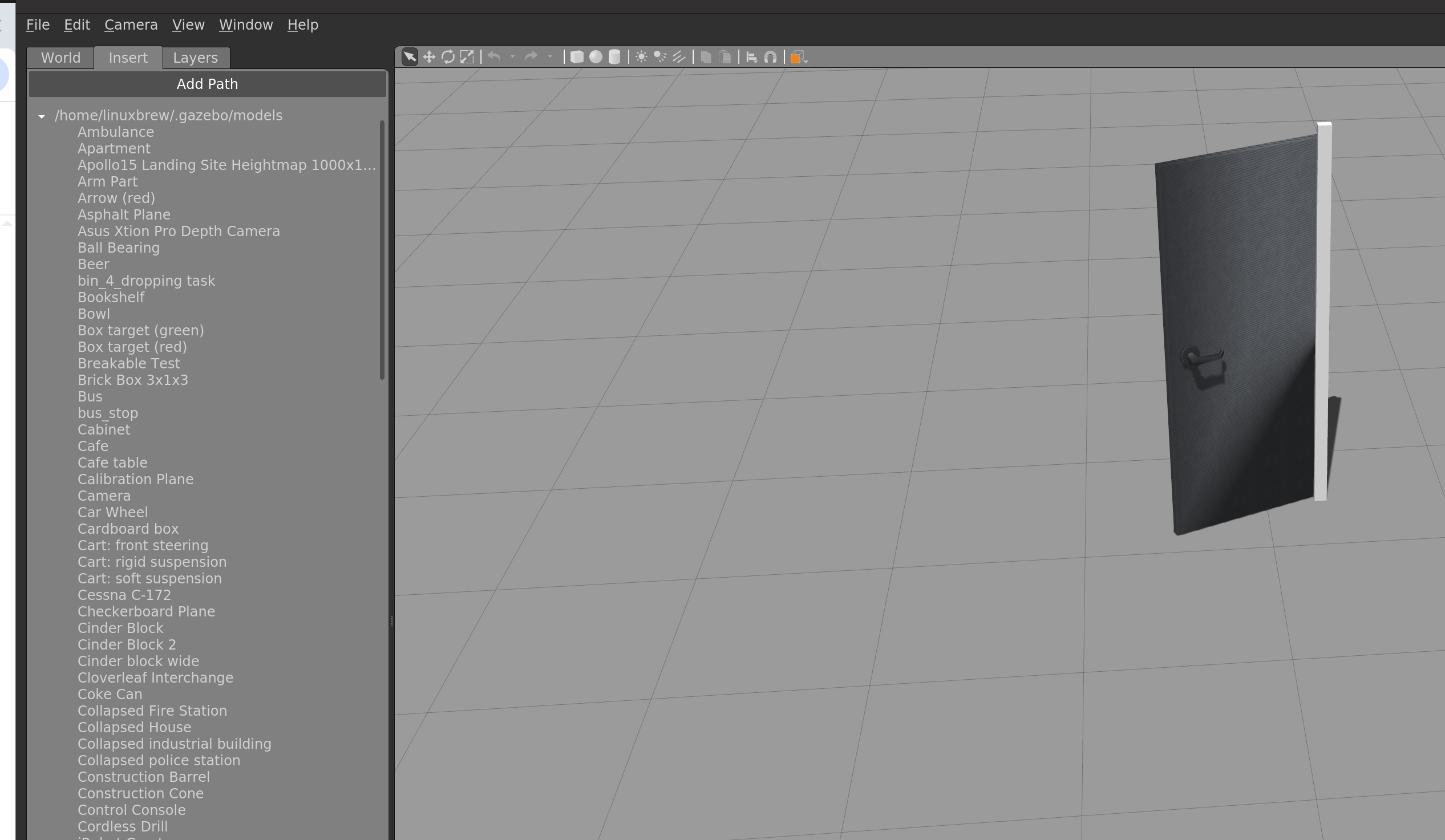Viewport: 1445px width, 840px height.
Task: Click the Copy icon in toolbar
Action: click(x=706, y=57)
